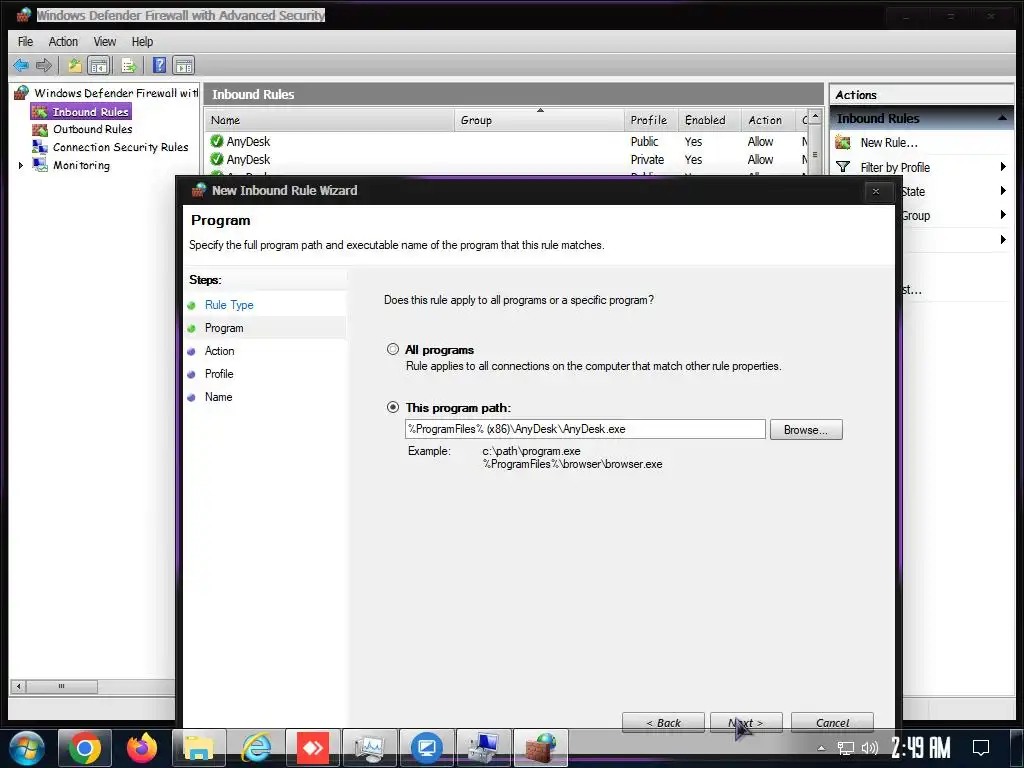Open the blue remote desktop taskbar icon
The width and height of the screenshot is (1024, 768).
point(427,748)
